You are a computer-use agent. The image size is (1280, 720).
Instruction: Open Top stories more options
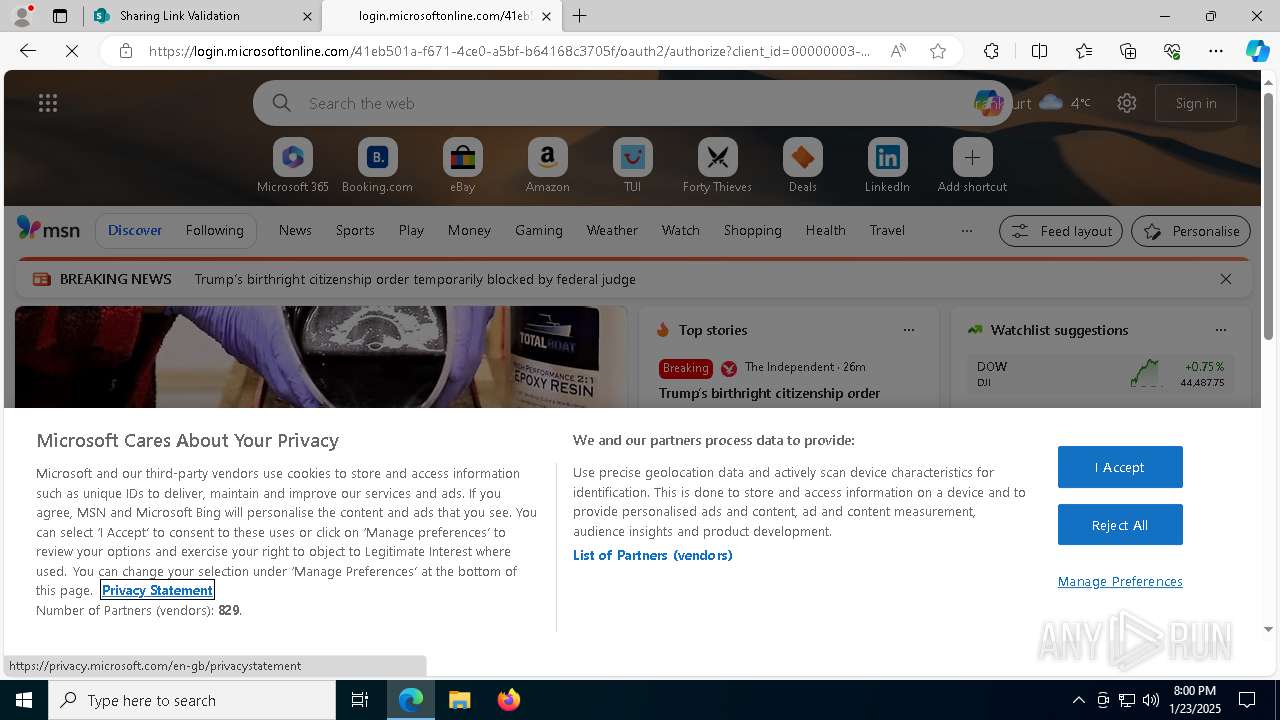click(x=909, y=330)
